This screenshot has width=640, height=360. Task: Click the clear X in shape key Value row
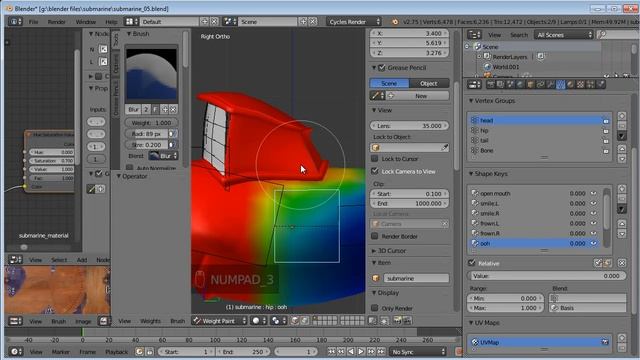tap(622, 263)
